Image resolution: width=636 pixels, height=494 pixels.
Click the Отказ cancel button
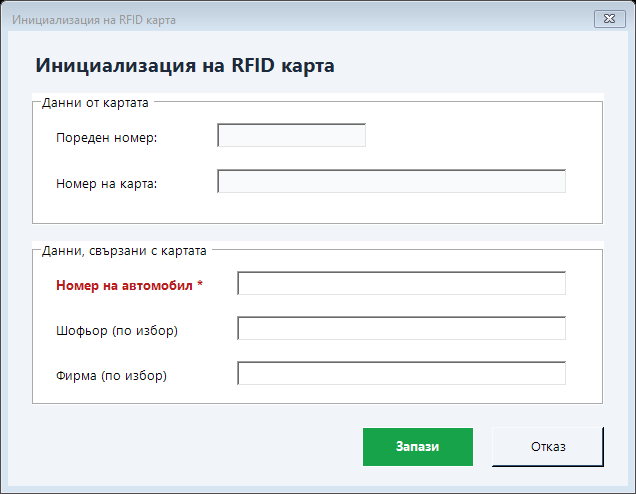[548, 447]
